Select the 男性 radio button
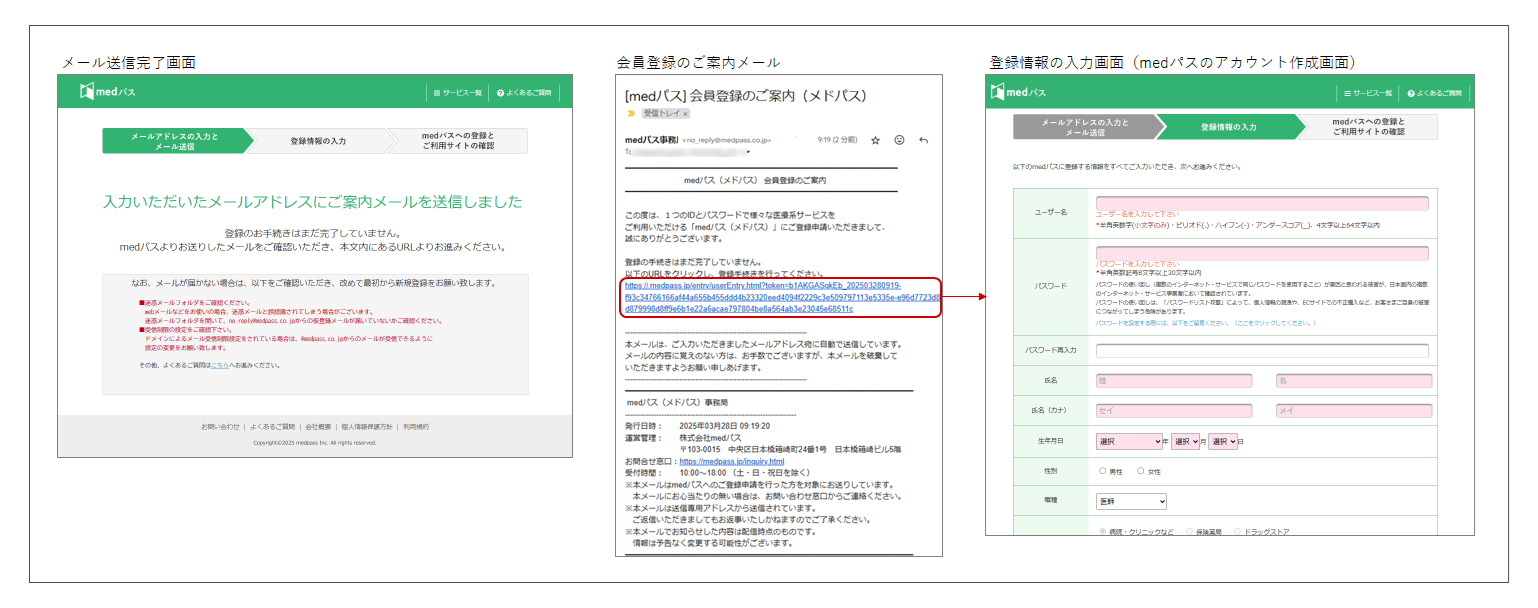Viewport: 1538px width, 608px height. (1102, 471)
